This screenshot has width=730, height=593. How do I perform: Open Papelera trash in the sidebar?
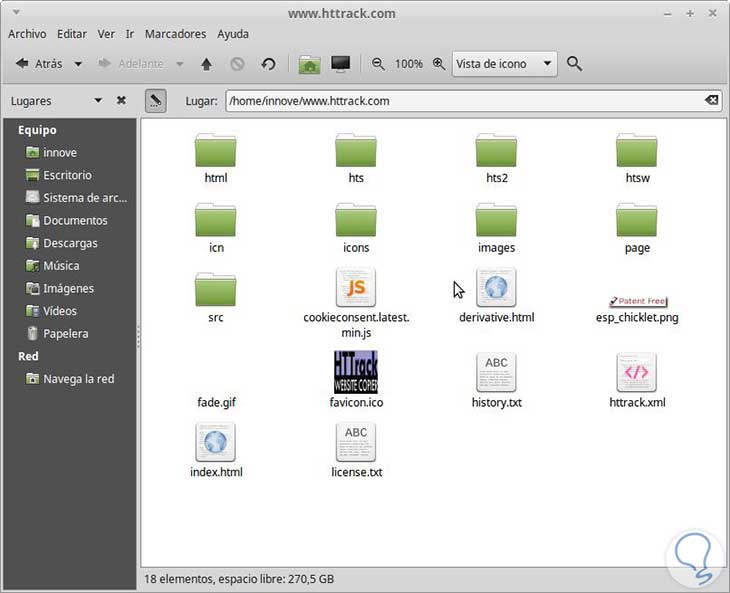(x=70, y=333)
